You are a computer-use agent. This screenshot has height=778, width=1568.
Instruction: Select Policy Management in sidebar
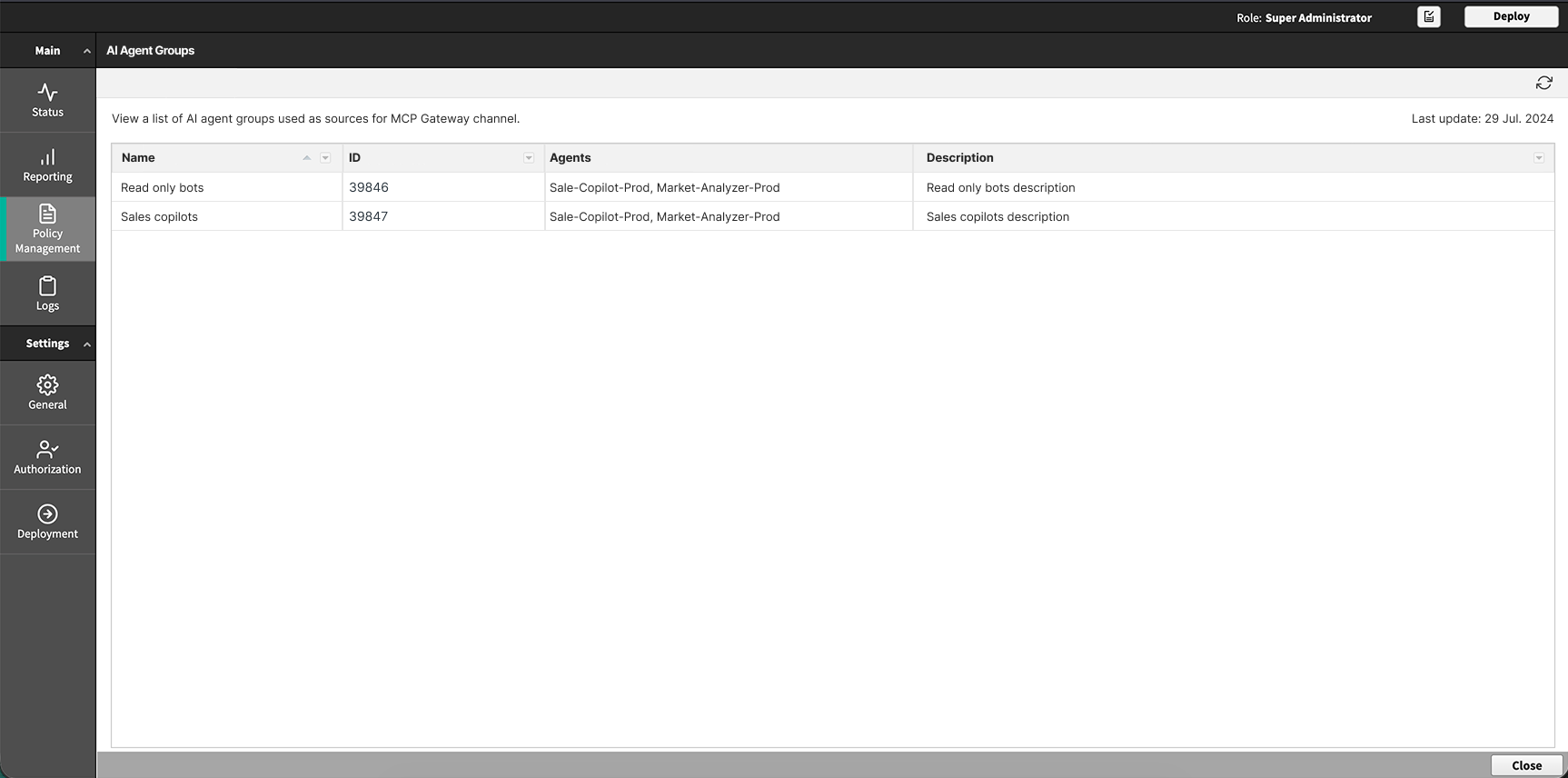47,230
